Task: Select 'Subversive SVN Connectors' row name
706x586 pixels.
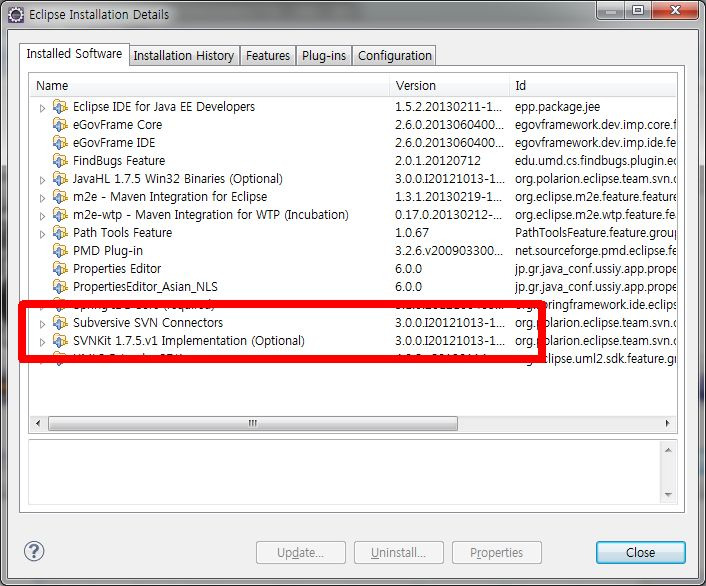Action: [148, 323]
